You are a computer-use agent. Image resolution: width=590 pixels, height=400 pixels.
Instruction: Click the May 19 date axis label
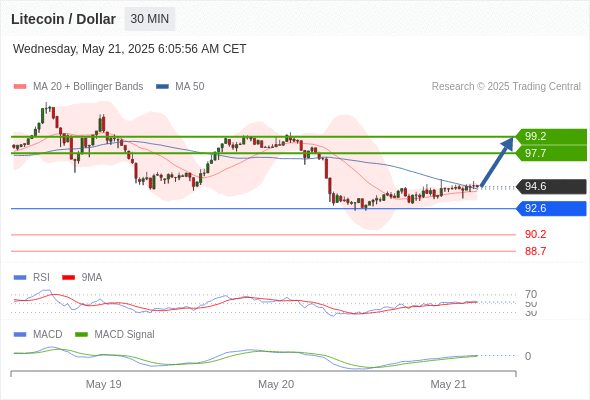103,384
